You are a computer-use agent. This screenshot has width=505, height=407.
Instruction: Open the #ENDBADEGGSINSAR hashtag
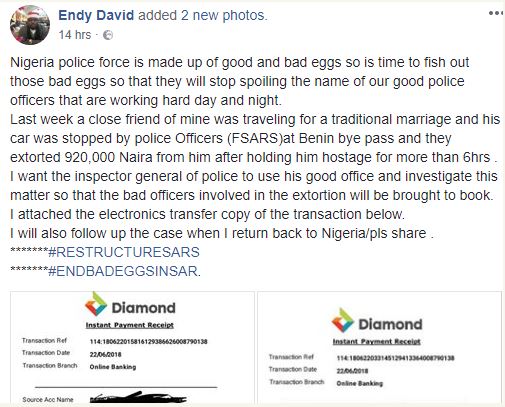(123, 271)
